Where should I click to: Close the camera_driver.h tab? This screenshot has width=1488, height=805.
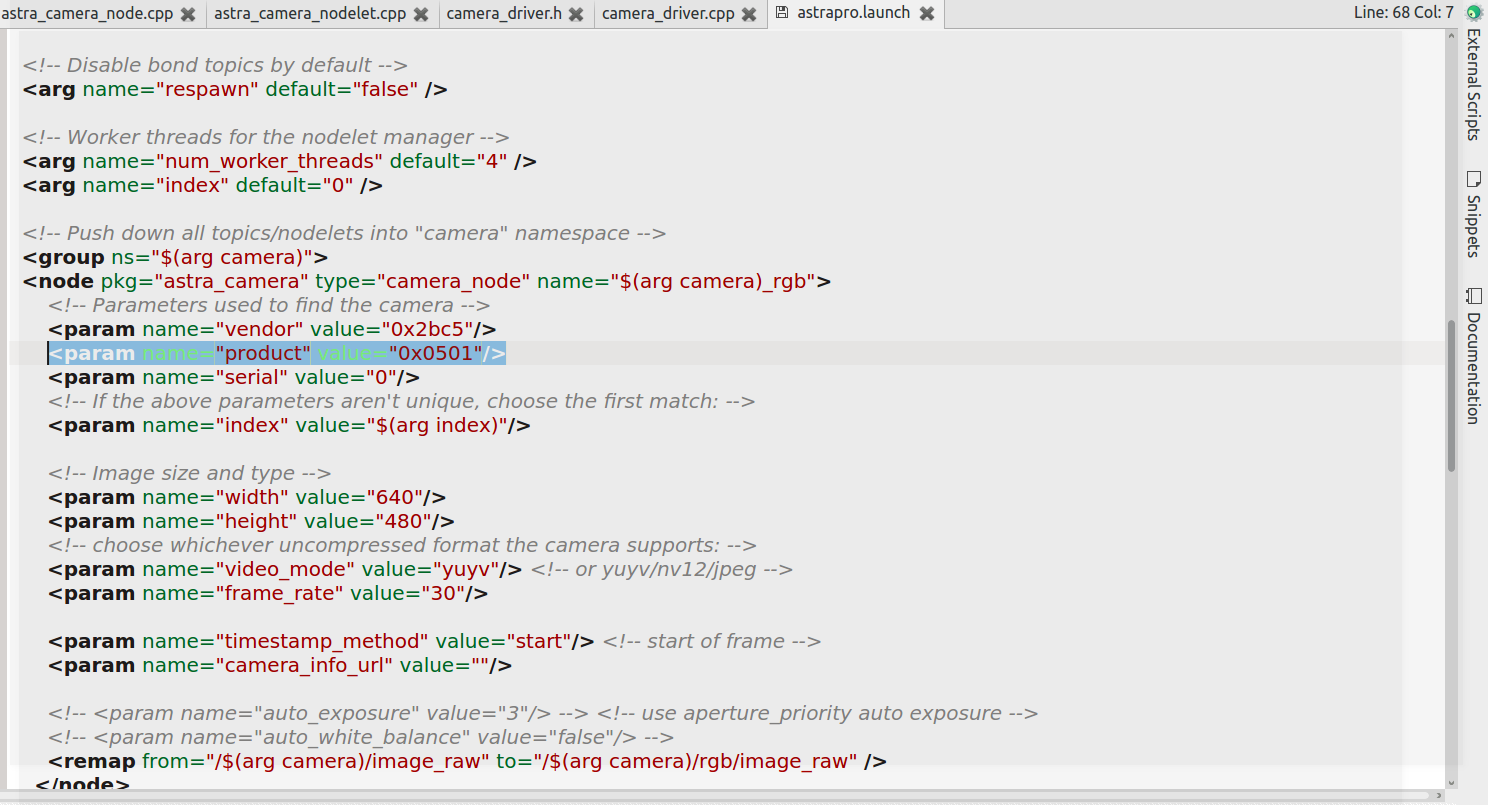pyautogui.click(x=577, y=14)
